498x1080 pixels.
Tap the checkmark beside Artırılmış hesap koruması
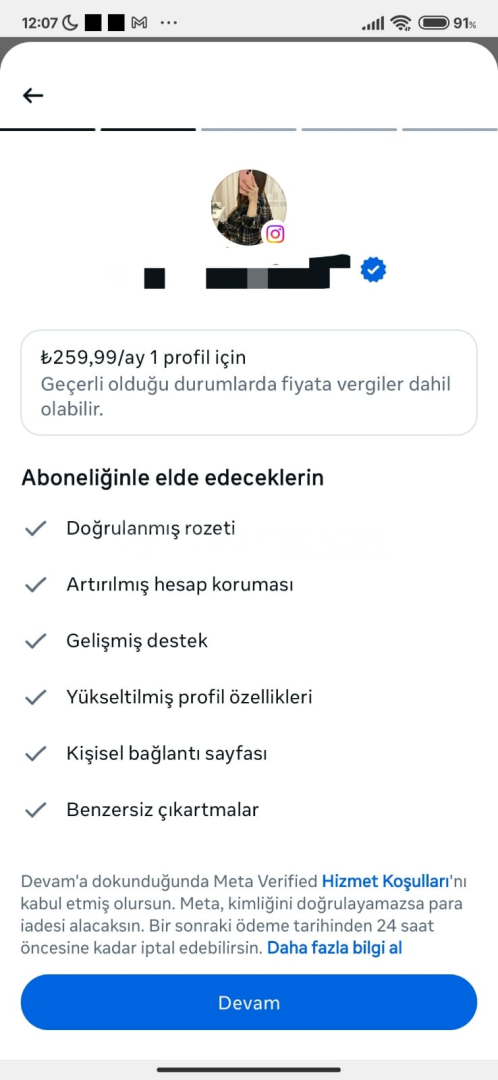click(x=35, y=585)
